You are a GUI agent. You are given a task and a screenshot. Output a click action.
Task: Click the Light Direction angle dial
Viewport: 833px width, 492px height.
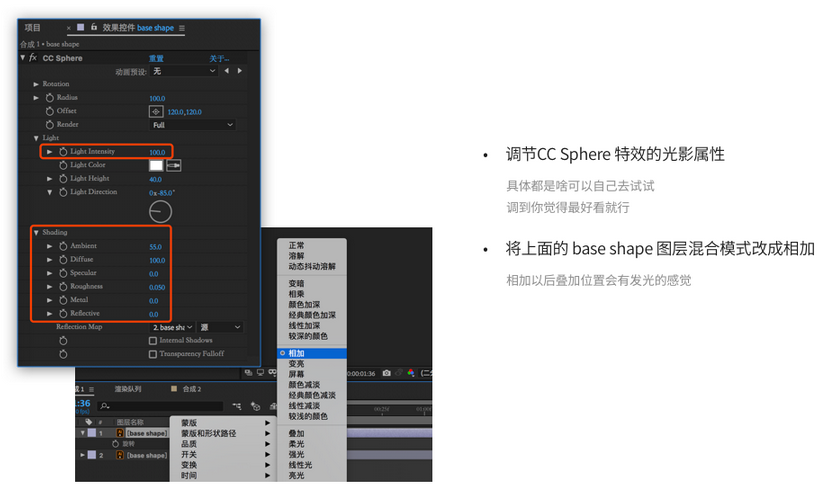tap(160, 211)
